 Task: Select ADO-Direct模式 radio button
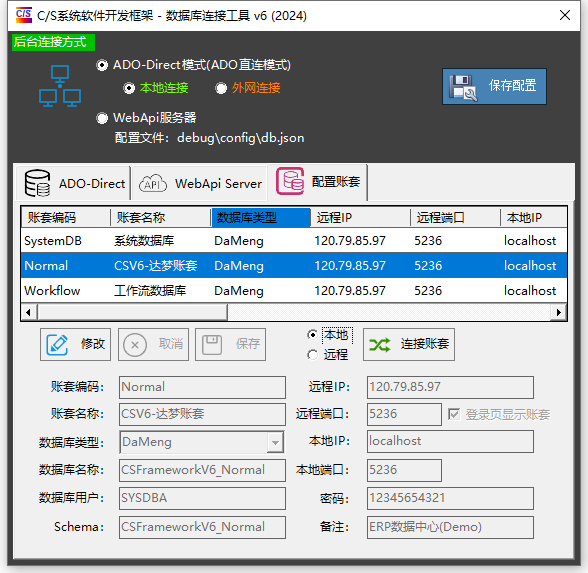click(x=102, y=65)
